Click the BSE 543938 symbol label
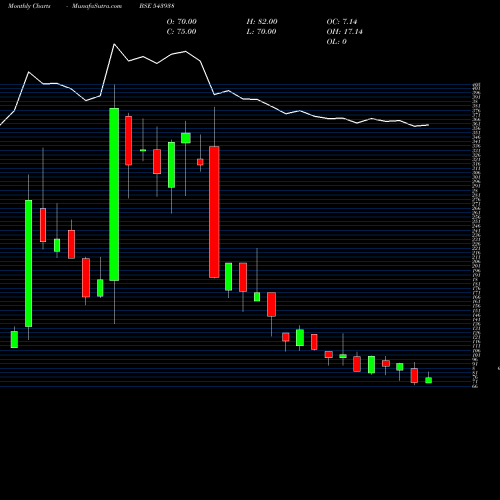This screenshot has width=500, height=500. click(157, 6)
